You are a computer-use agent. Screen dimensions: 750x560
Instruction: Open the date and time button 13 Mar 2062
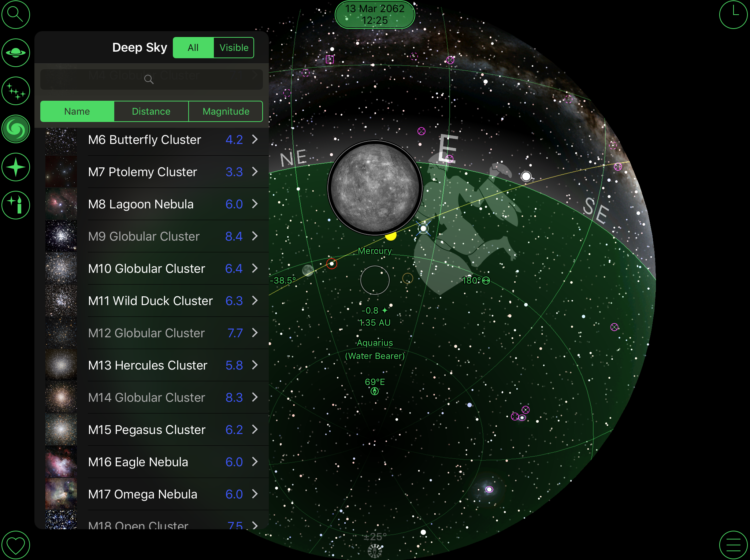tap(375, 14)
